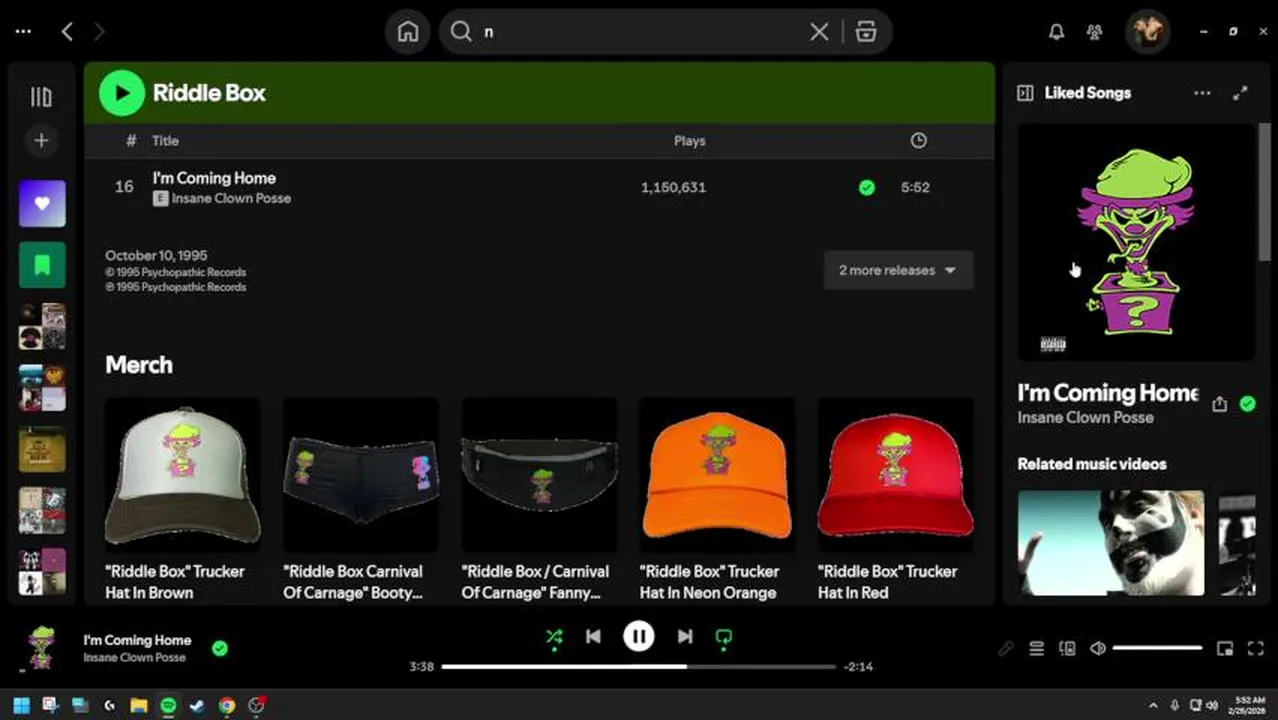This screenshot has height=720, width=1278.
Task: Open Trucker Hat In Neon Orange
Action: pyautogui.click(x=717, y=500)
